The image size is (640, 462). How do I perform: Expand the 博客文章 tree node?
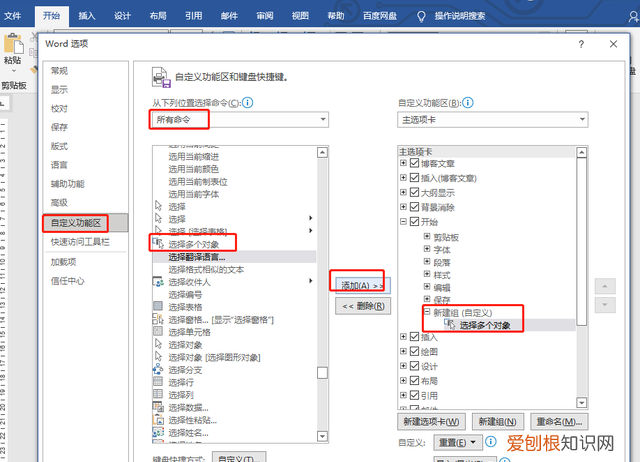[x=403, y=163]
